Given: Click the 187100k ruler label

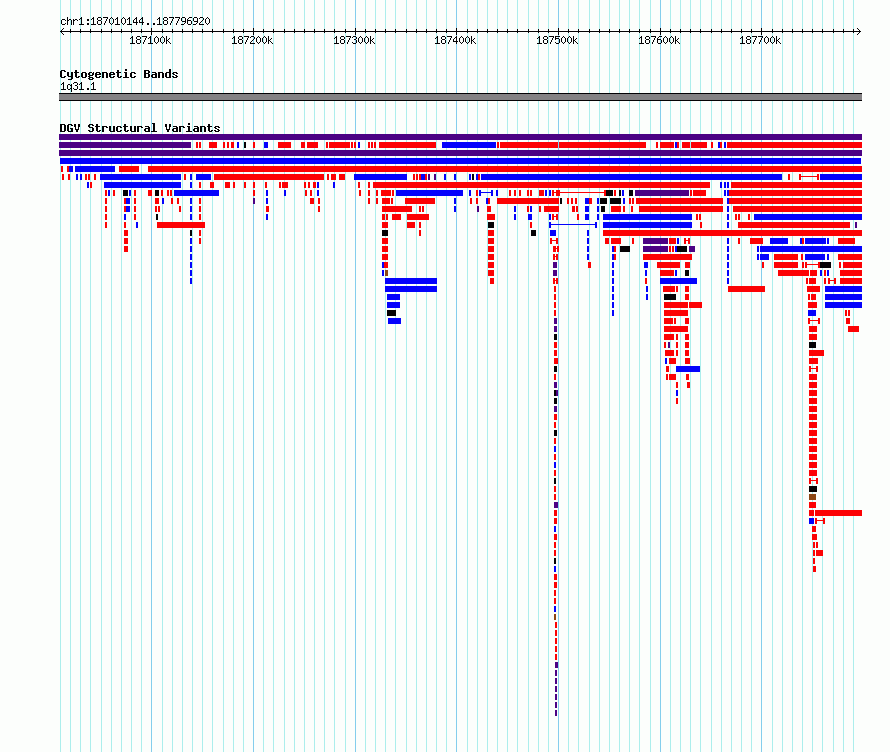Looking at the screenshot, I should 150,40.
